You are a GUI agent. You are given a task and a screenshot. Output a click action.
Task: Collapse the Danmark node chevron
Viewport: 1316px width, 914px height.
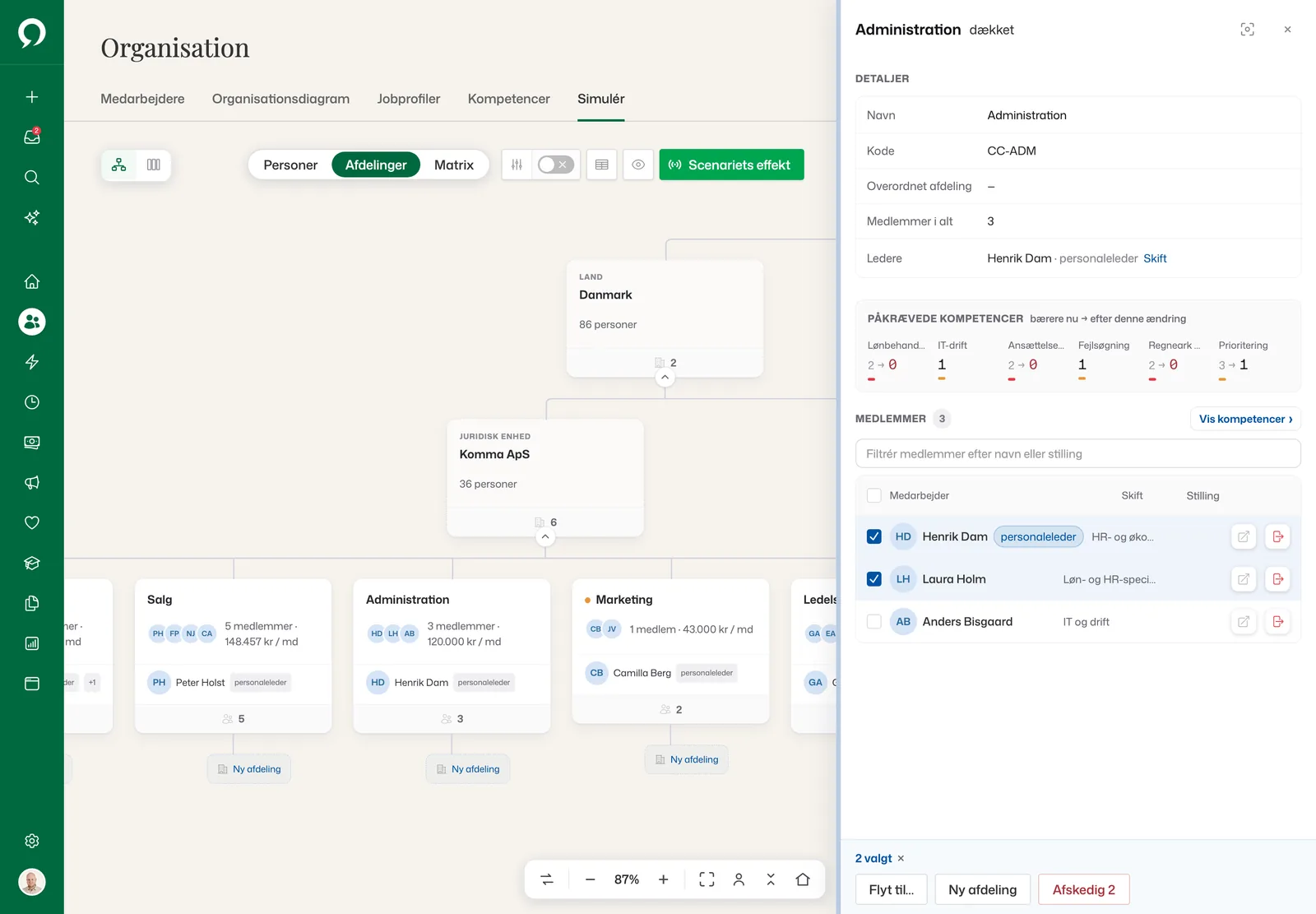pos(665,378)
